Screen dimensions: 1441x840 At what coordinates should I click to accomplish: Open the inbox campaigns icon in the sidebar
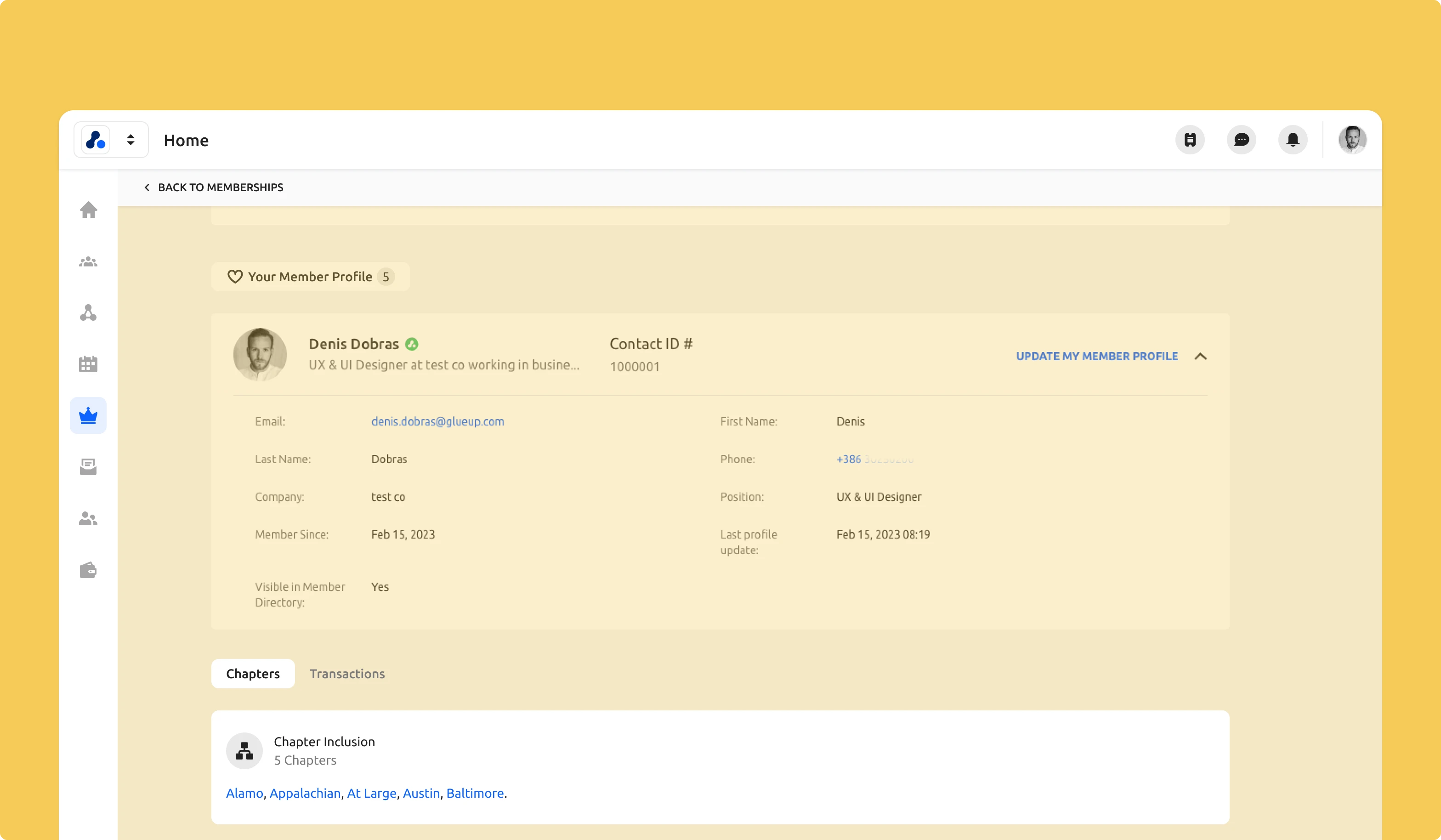click(x=88, y=466)
